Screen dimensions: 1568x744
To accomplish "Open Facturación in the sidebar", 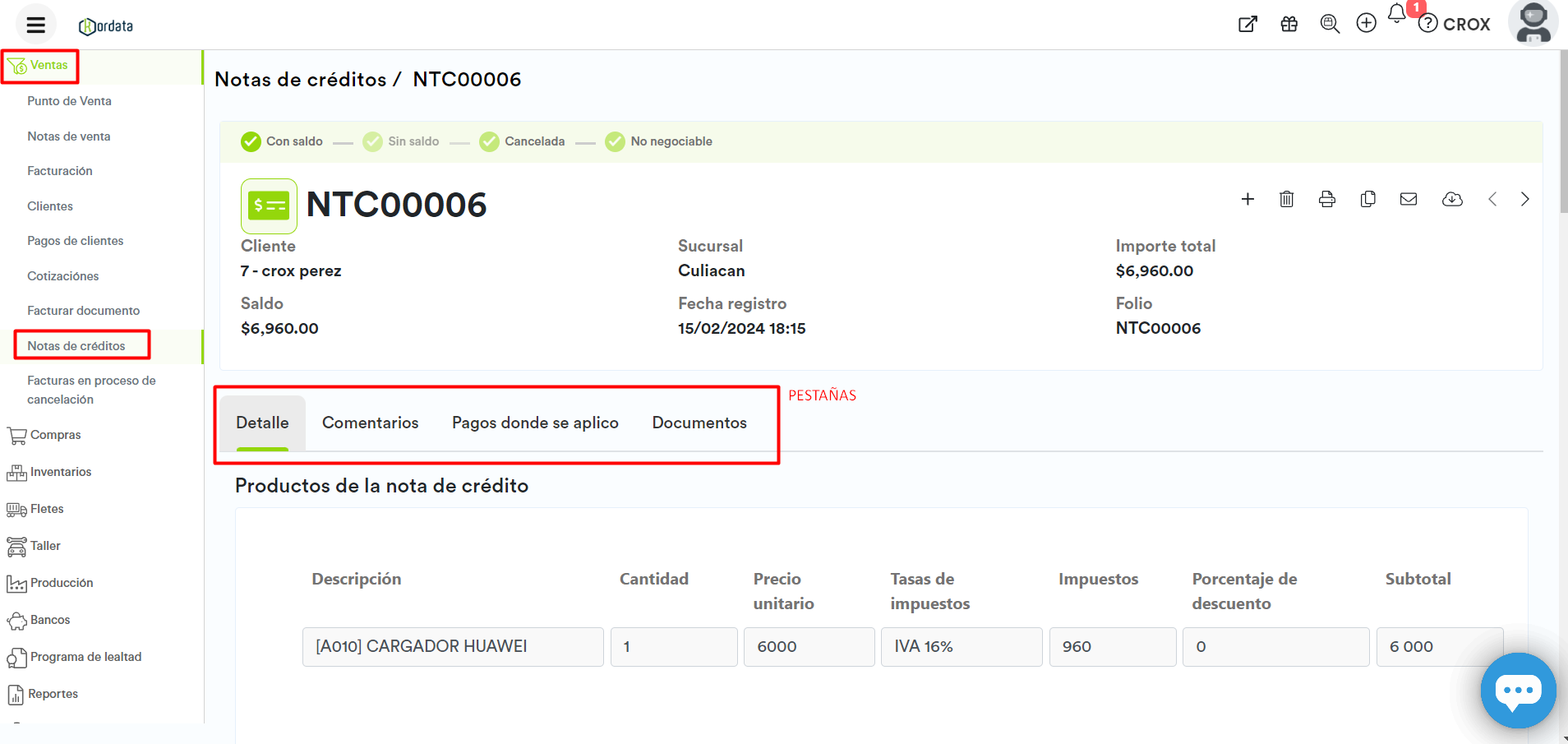I will [59, 171].
